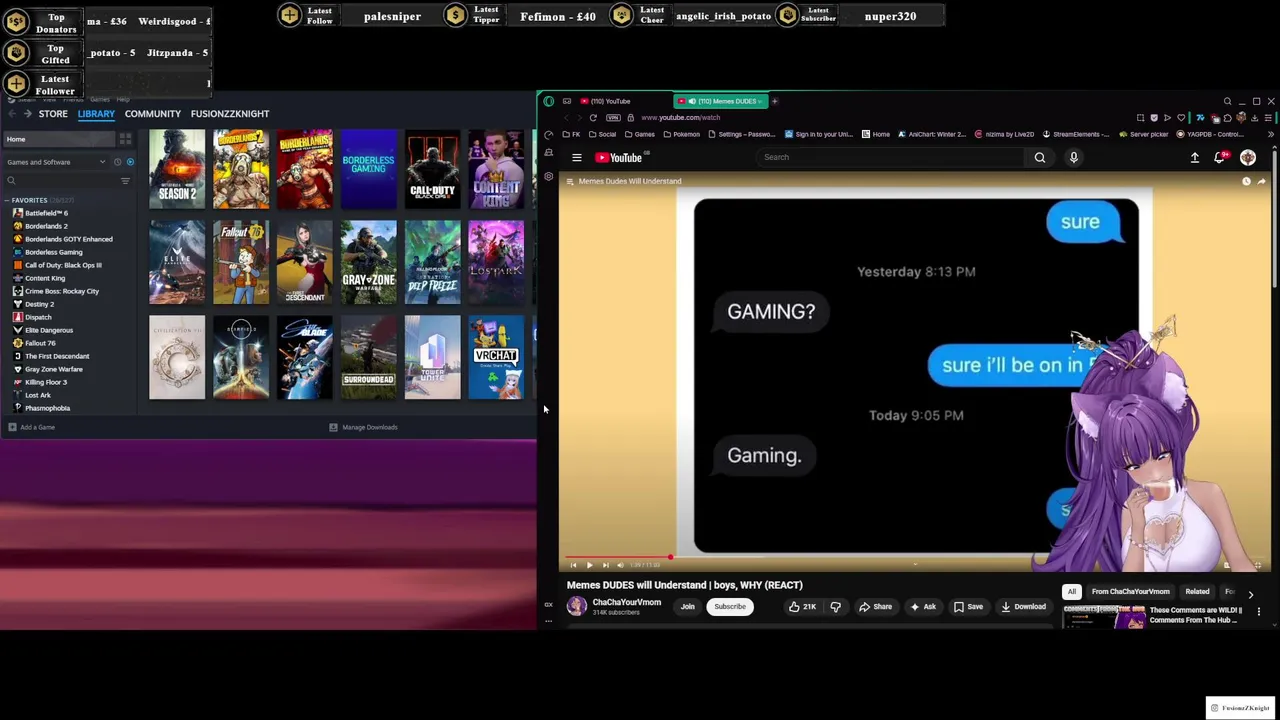
Task: Open Games and Software dropdown
Action: click(x=56, y=162)
